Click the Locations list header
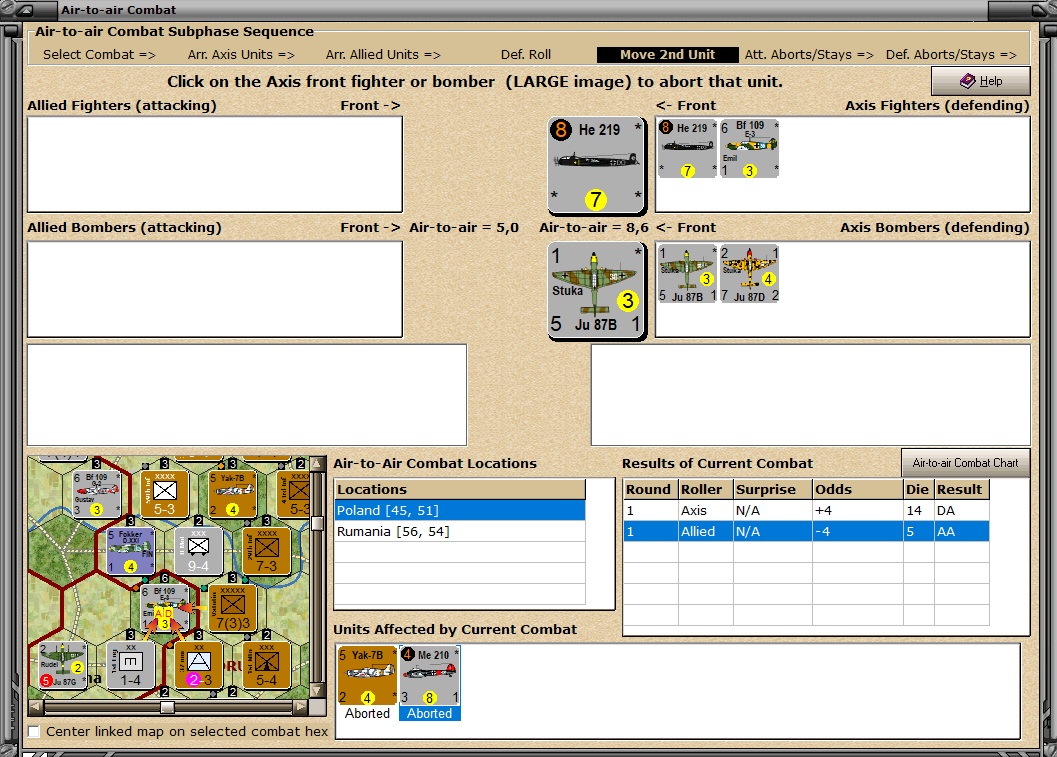Viewport: 1057px width, 757px height. pos(460,489)
